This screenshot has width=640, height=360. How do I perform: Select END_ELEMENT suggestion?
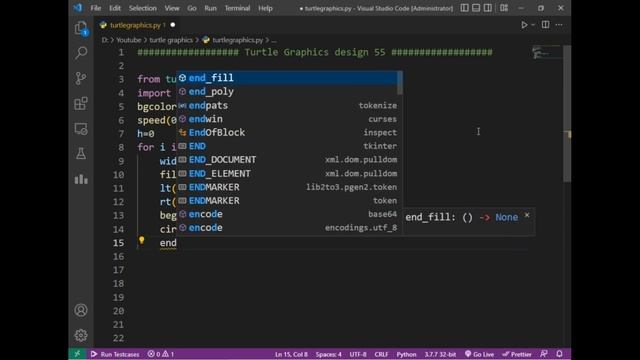[287, 173]
